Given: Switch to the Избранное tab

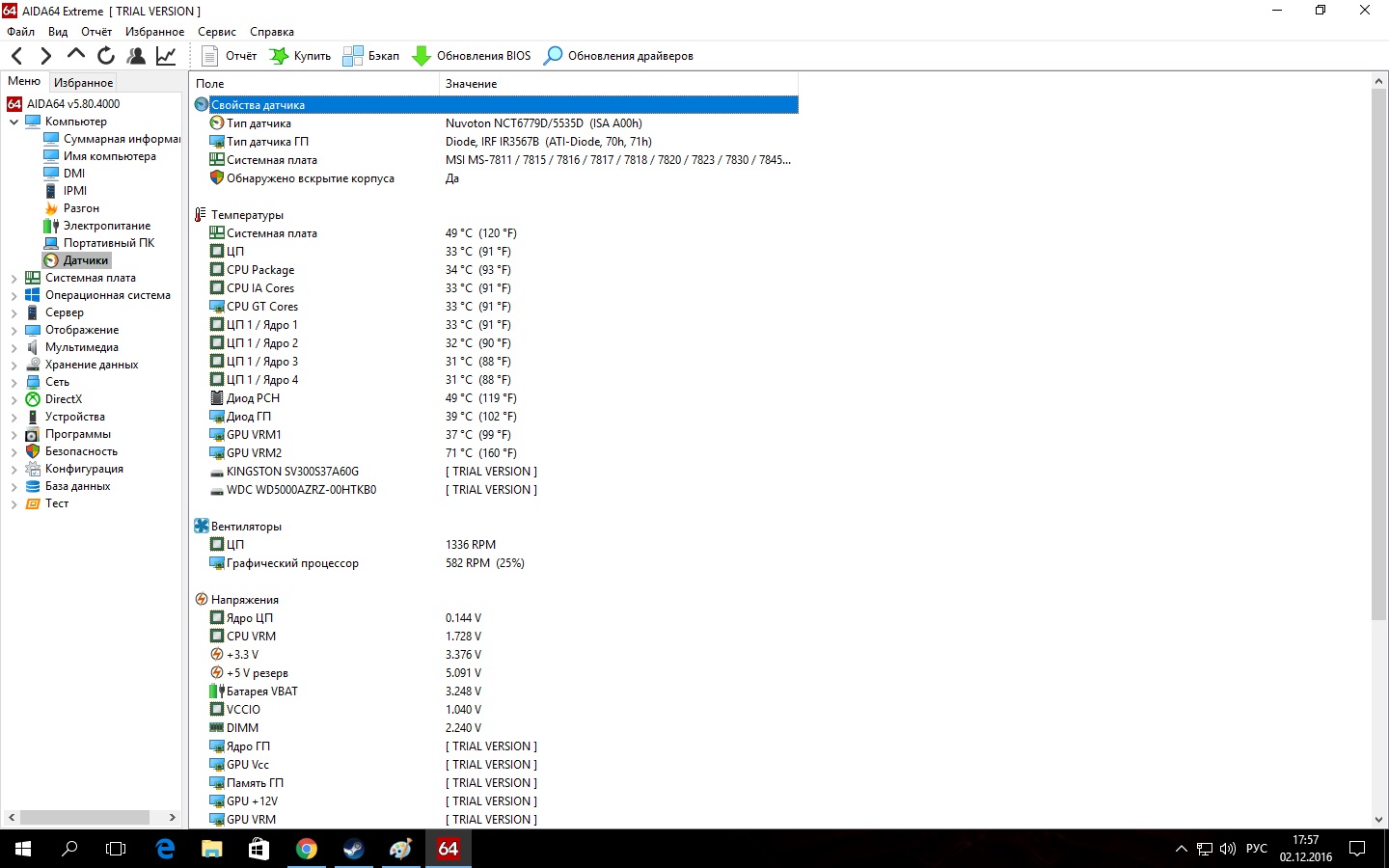Looking at the screenshot, I should pyautogui.click(x=83, y=83).
